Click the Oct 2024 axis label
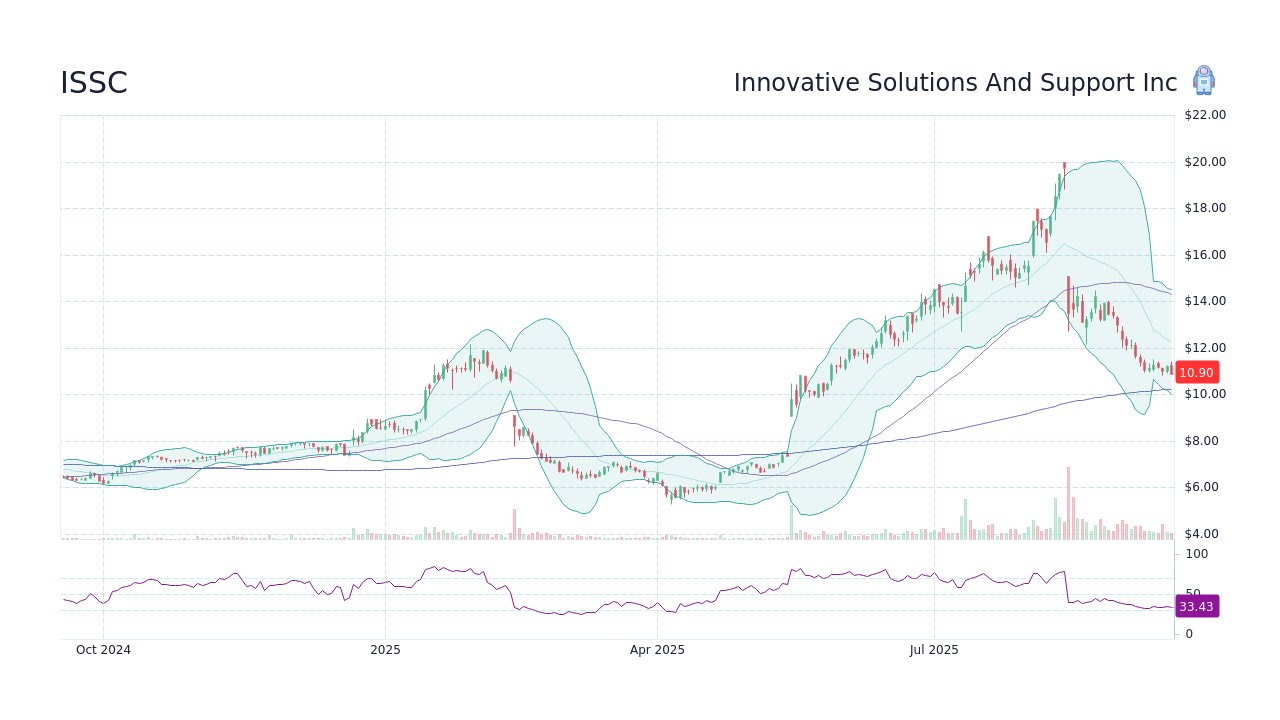The width and height of the screenshot is (1280, 720). [x=103, y=649]
